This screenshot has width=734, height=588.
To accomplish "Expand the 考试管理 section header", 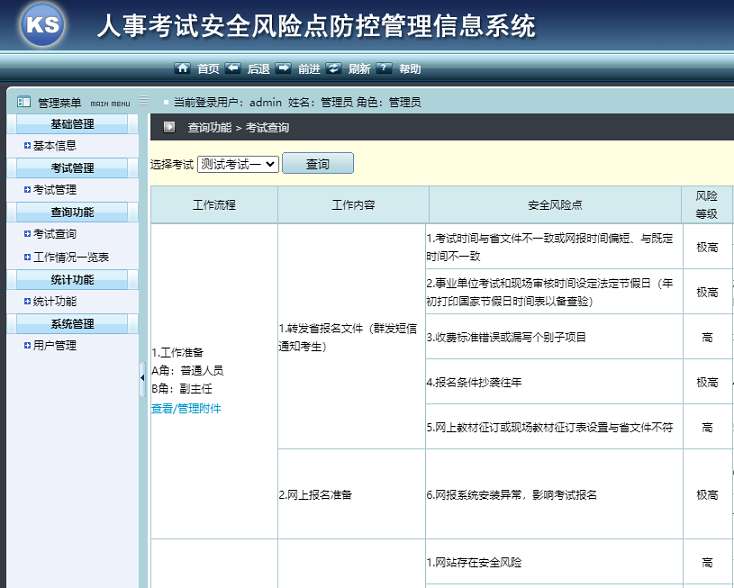I will coord(72,168).
